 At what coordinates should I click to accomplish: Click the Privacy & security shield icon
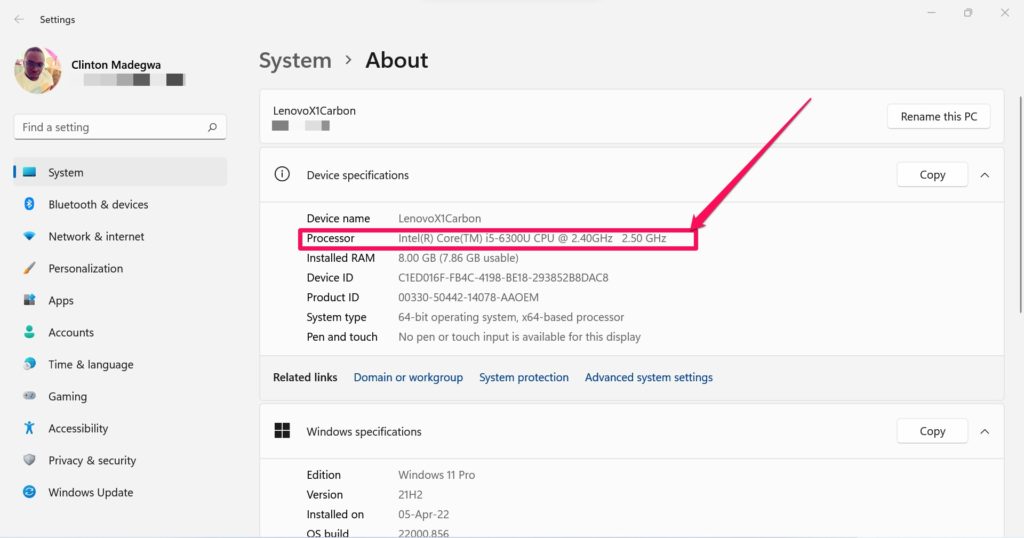click(x=29, y=460)
